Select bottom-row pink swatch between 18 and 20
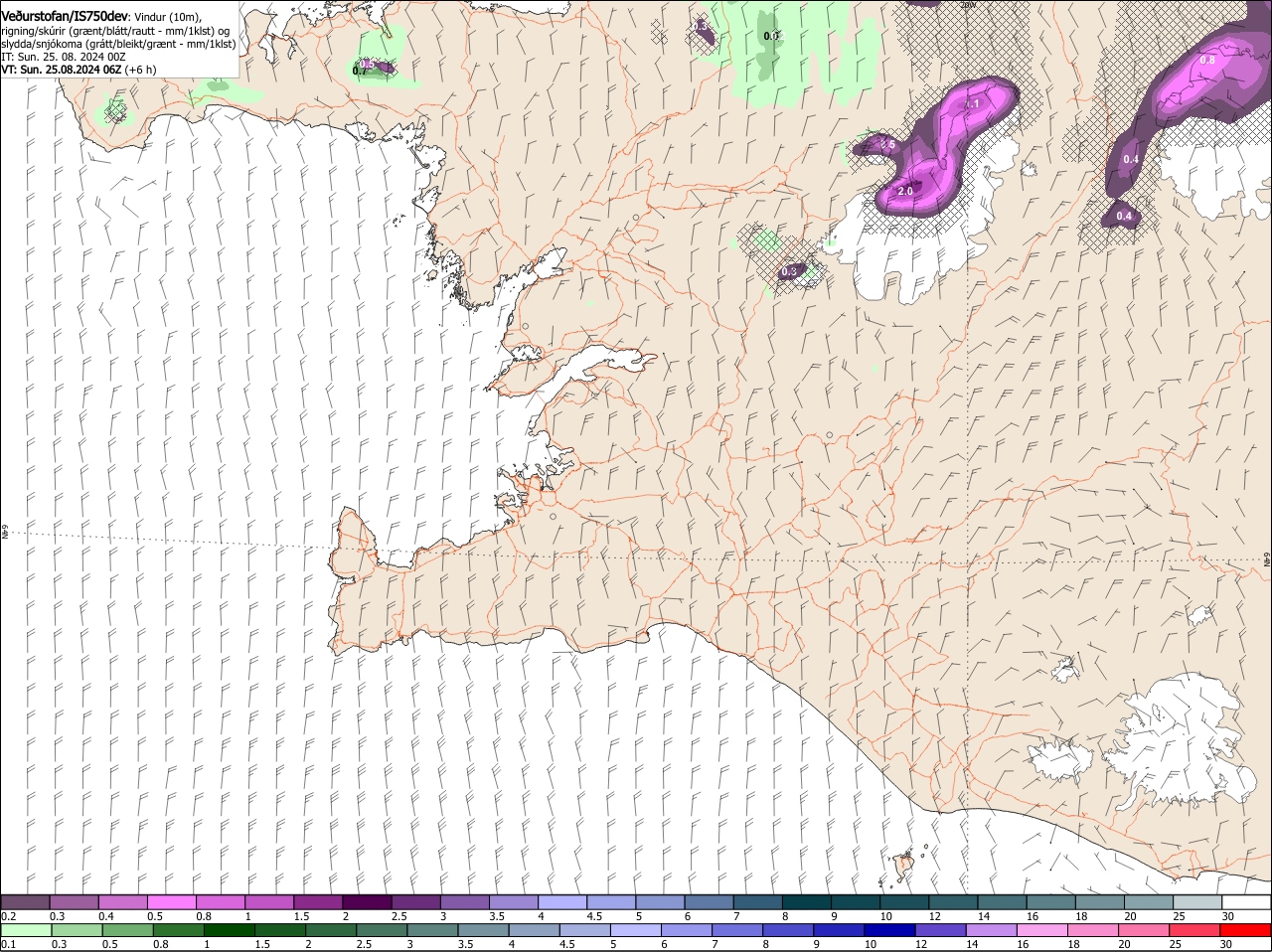Image resolution: width=1272 pixels, height=952 pixels. 1092,930
